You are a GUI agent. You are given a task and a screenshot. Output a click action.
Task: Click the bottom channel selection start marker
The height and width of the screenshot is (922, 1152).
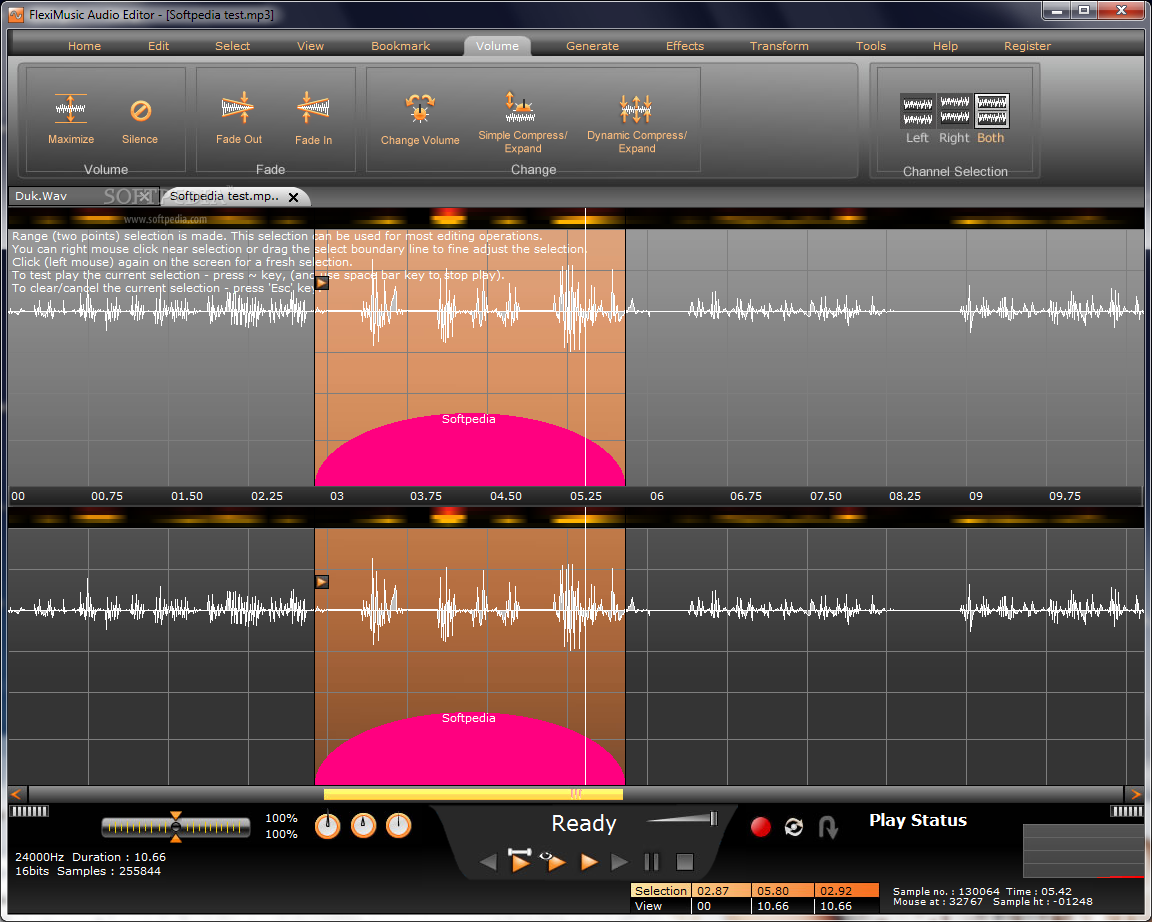pos(321,582)
